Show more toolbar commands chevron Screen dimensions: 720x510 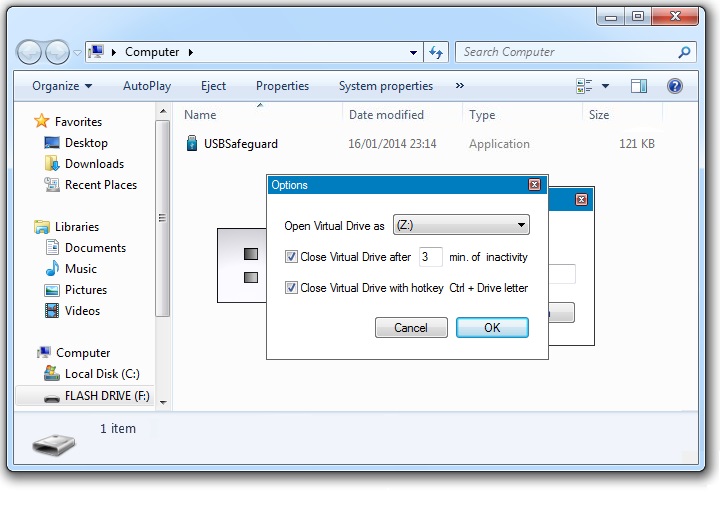[460, 85]
